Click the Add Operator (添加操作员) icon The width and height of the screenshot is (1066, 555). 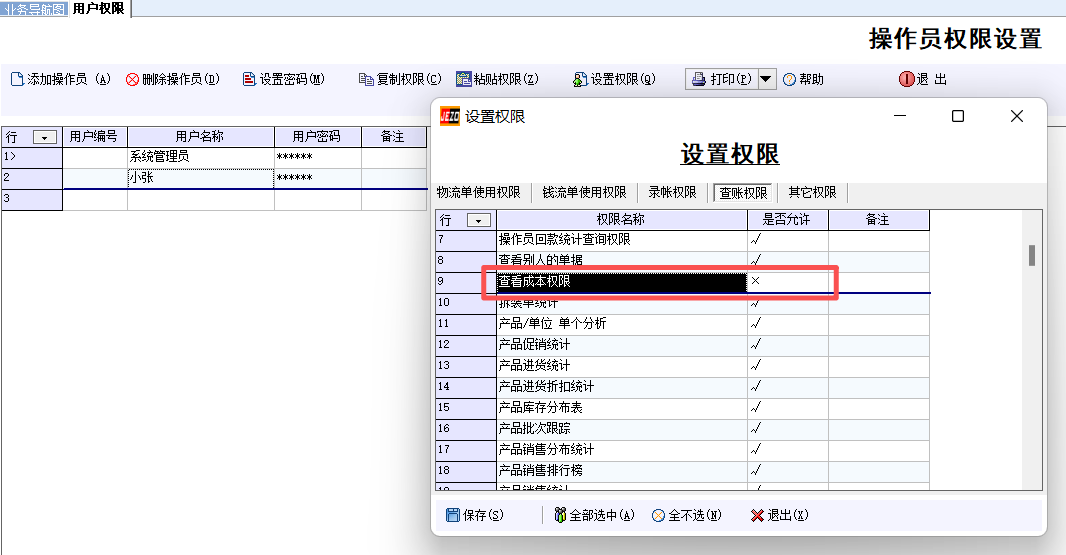tap(17, 80)
